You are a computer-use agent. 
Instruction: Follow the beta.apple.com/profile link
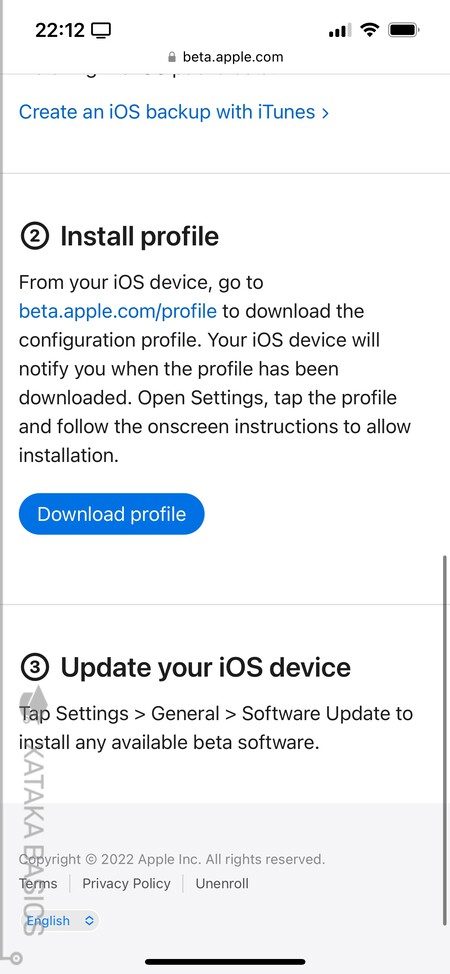[x=117, y=311]
